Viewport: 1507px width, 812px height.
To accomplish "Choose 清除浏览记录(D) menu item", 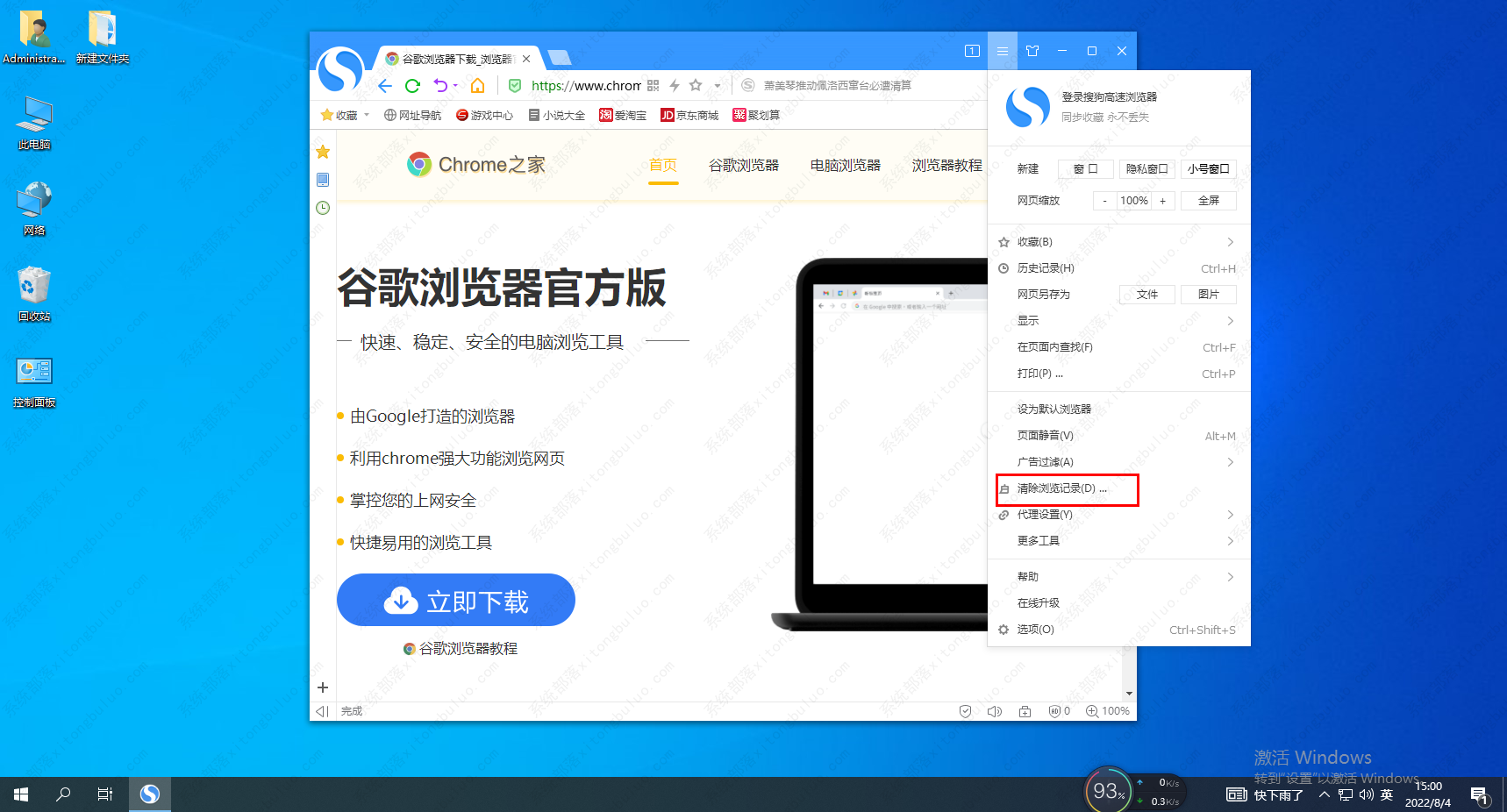I will [1118, 488].
